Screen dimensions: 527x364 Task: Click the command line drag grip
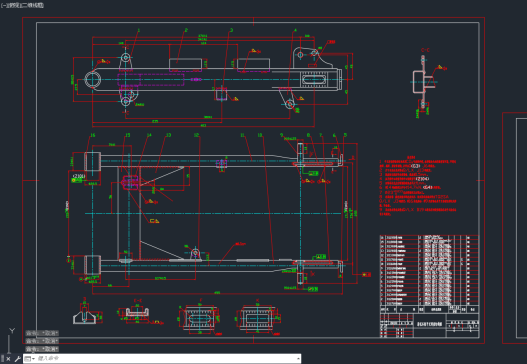tap(3, 359)
